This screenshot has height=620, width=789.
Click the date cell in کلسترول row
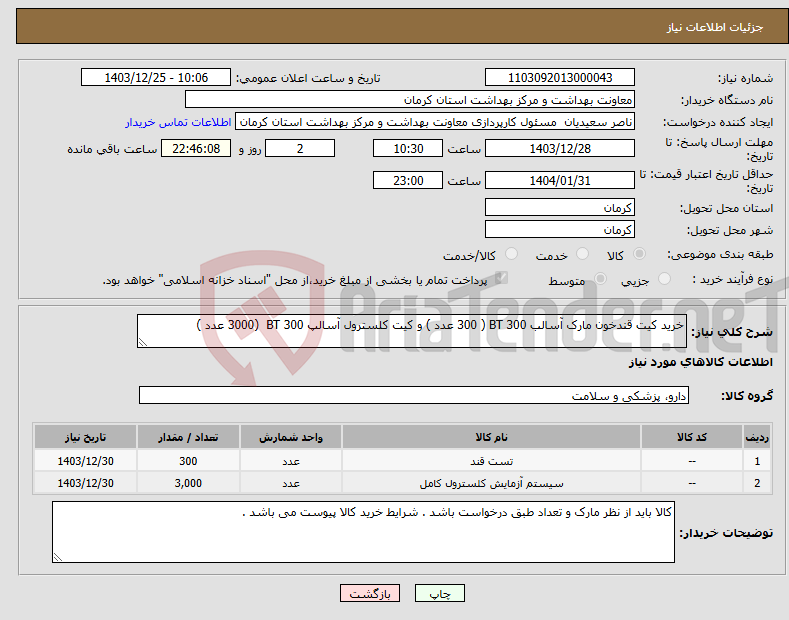86,483
